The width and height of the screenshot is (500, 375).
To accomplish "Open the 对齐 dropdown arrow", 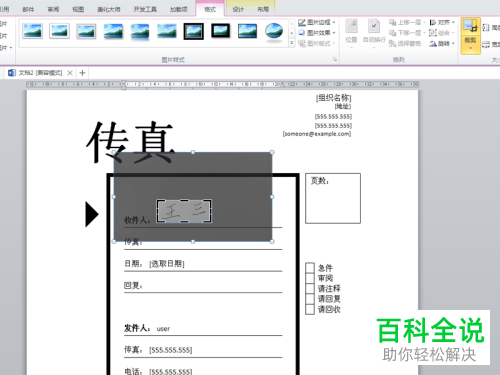I will click(453, 22).
